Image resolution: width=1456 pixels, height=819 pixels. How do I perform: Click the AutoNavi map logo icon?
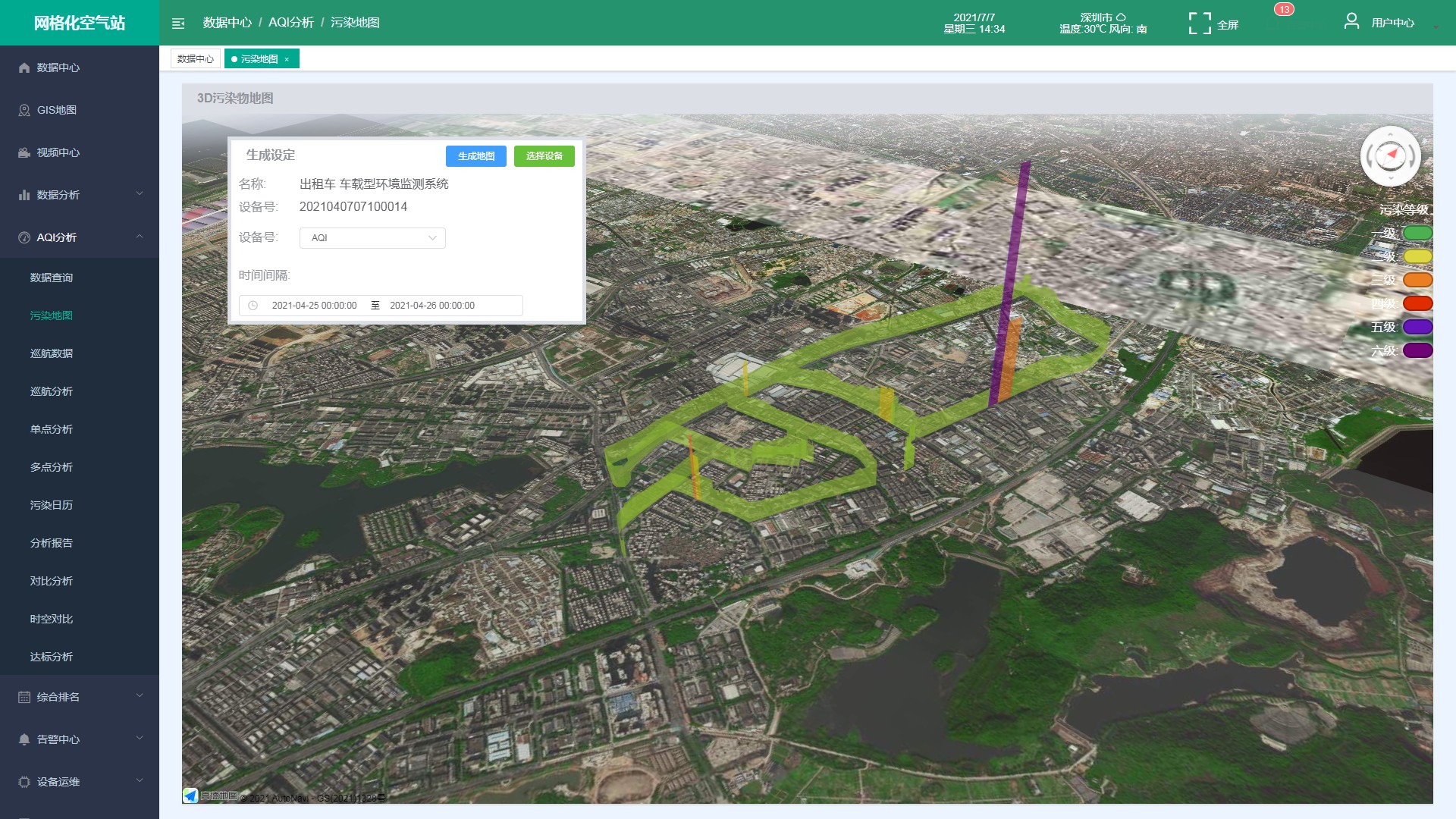point(190,795)
